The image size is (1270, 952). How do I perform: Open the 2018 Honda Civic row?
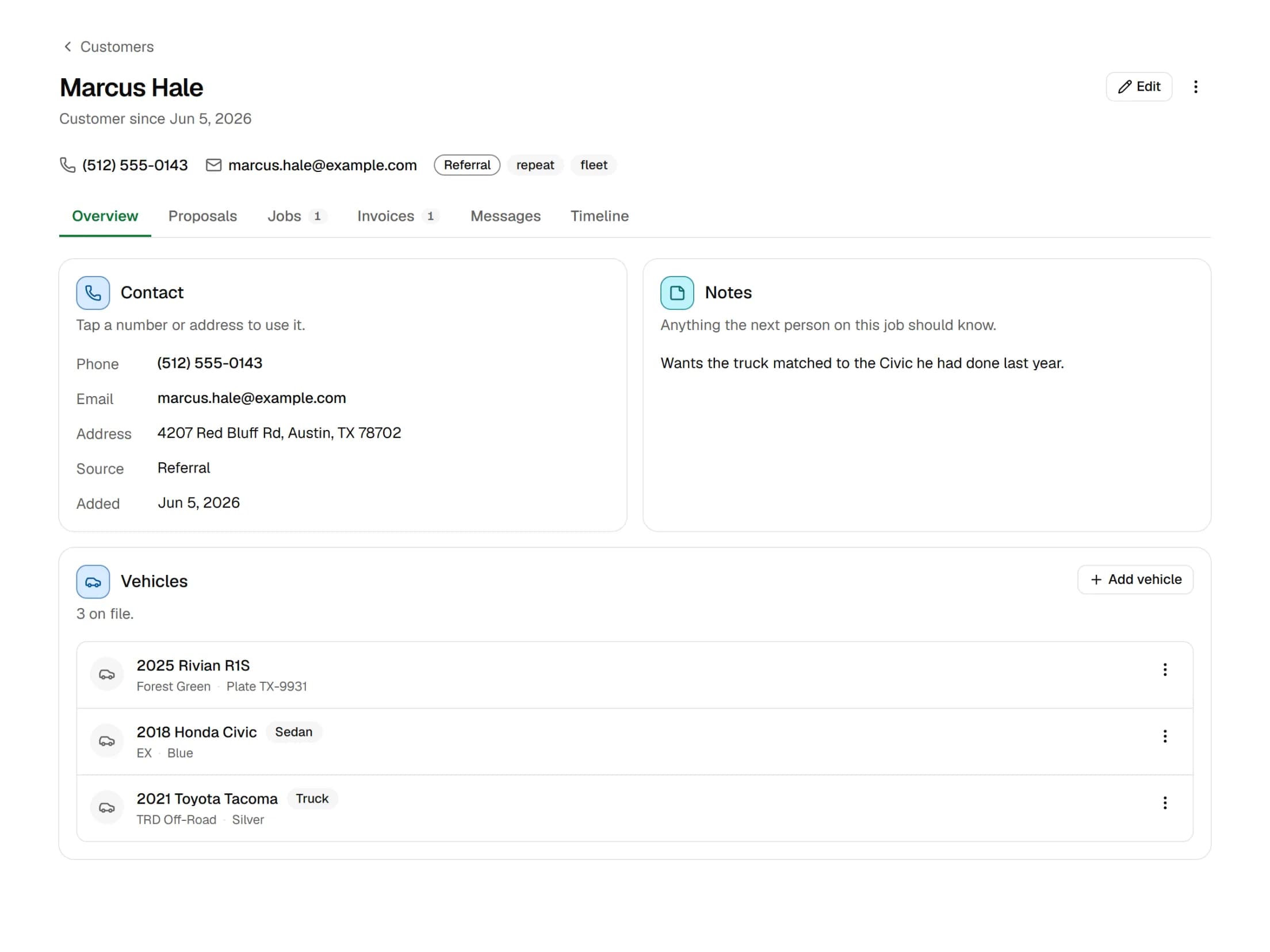[x=634, y=742]
